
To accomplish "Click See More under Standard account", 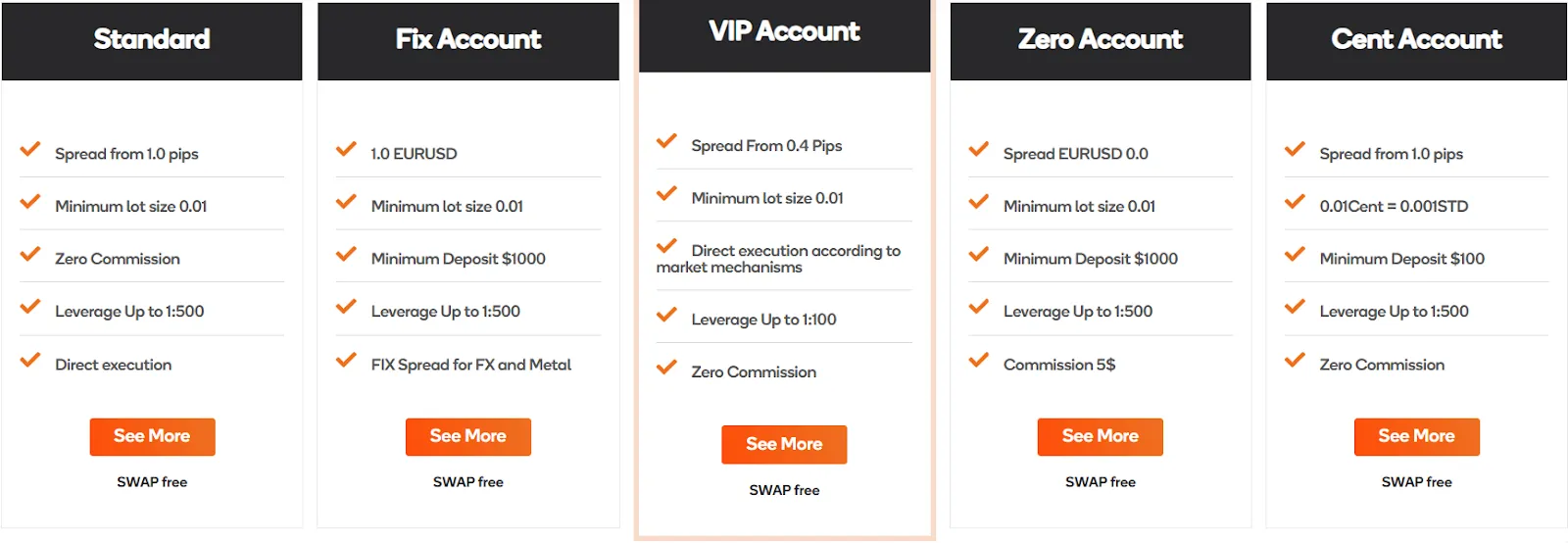I will tap(152, 436).
